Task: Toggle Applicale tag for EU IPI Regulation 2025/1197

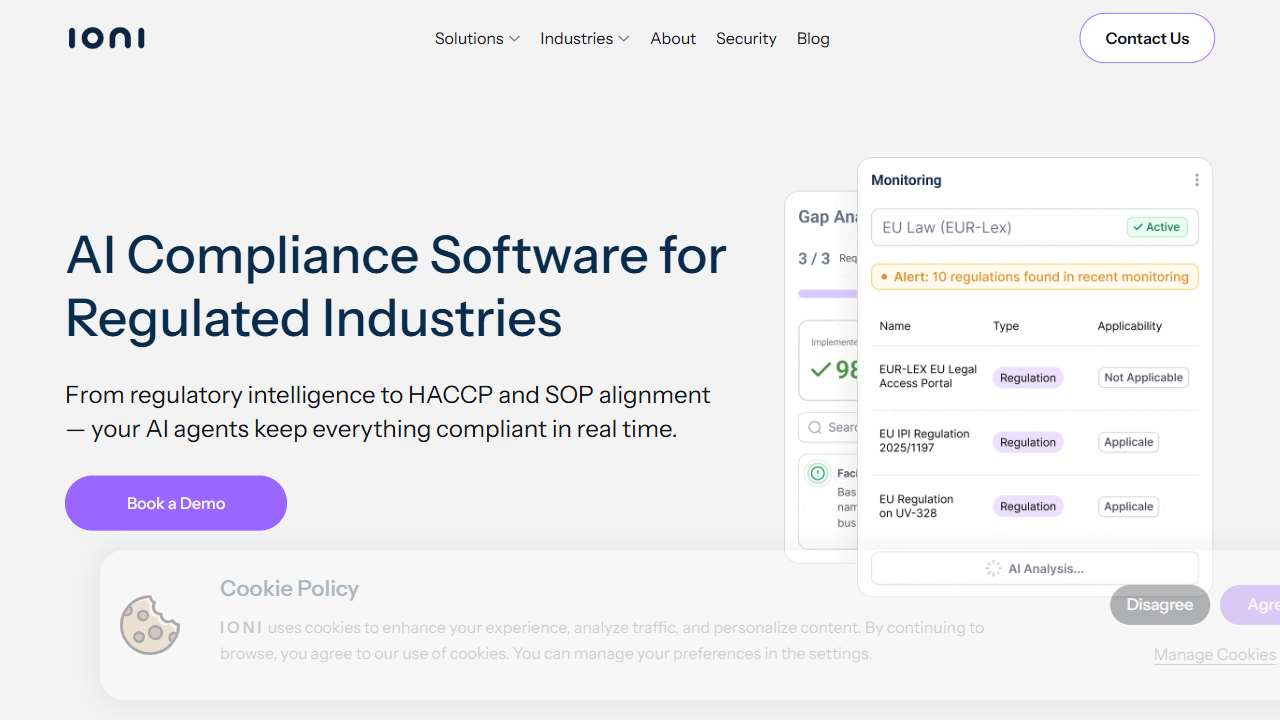Action: point(1128,442)
